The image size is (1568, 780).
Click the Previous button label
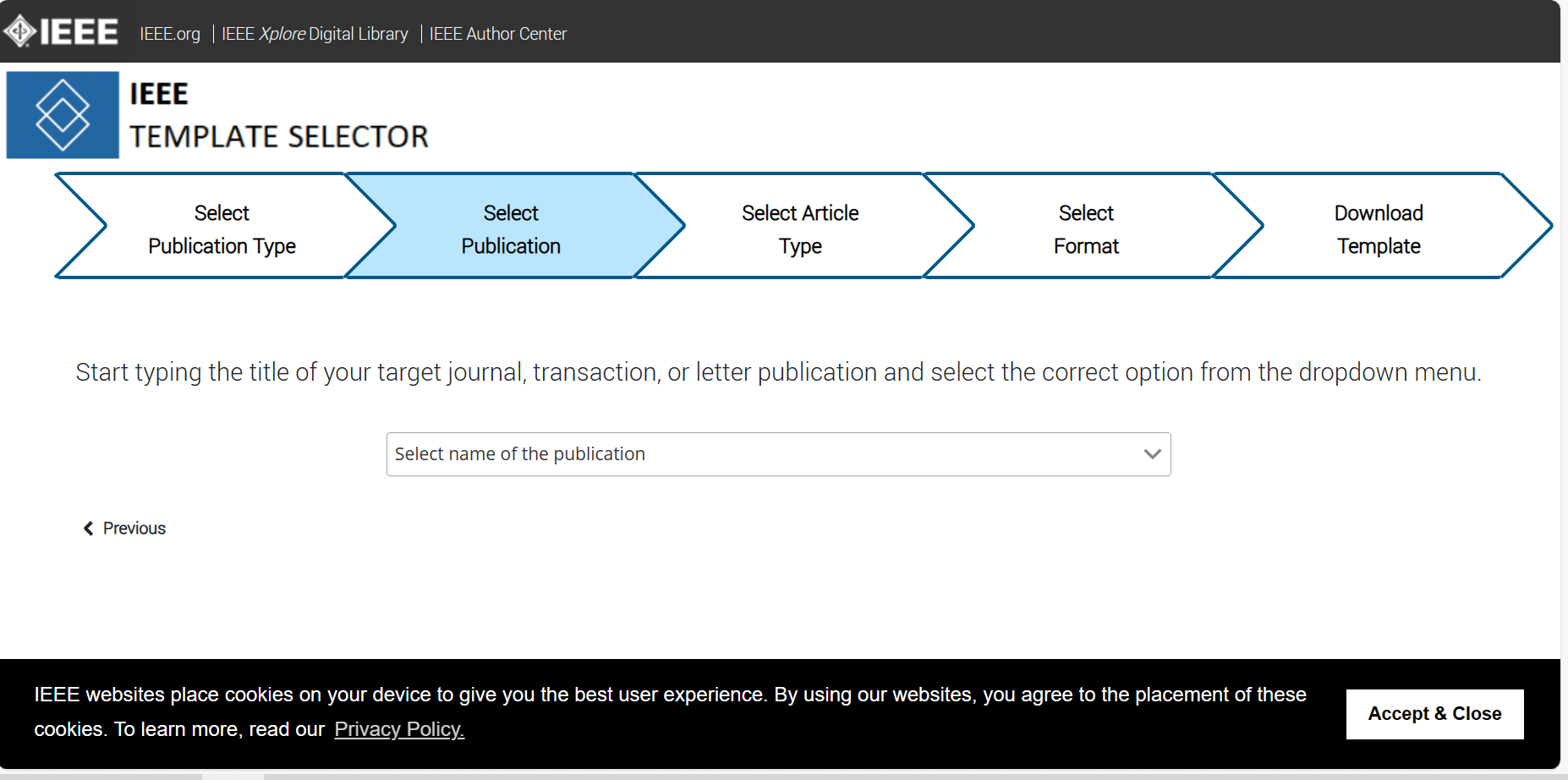pyautogui.click(x=134, y=529)
